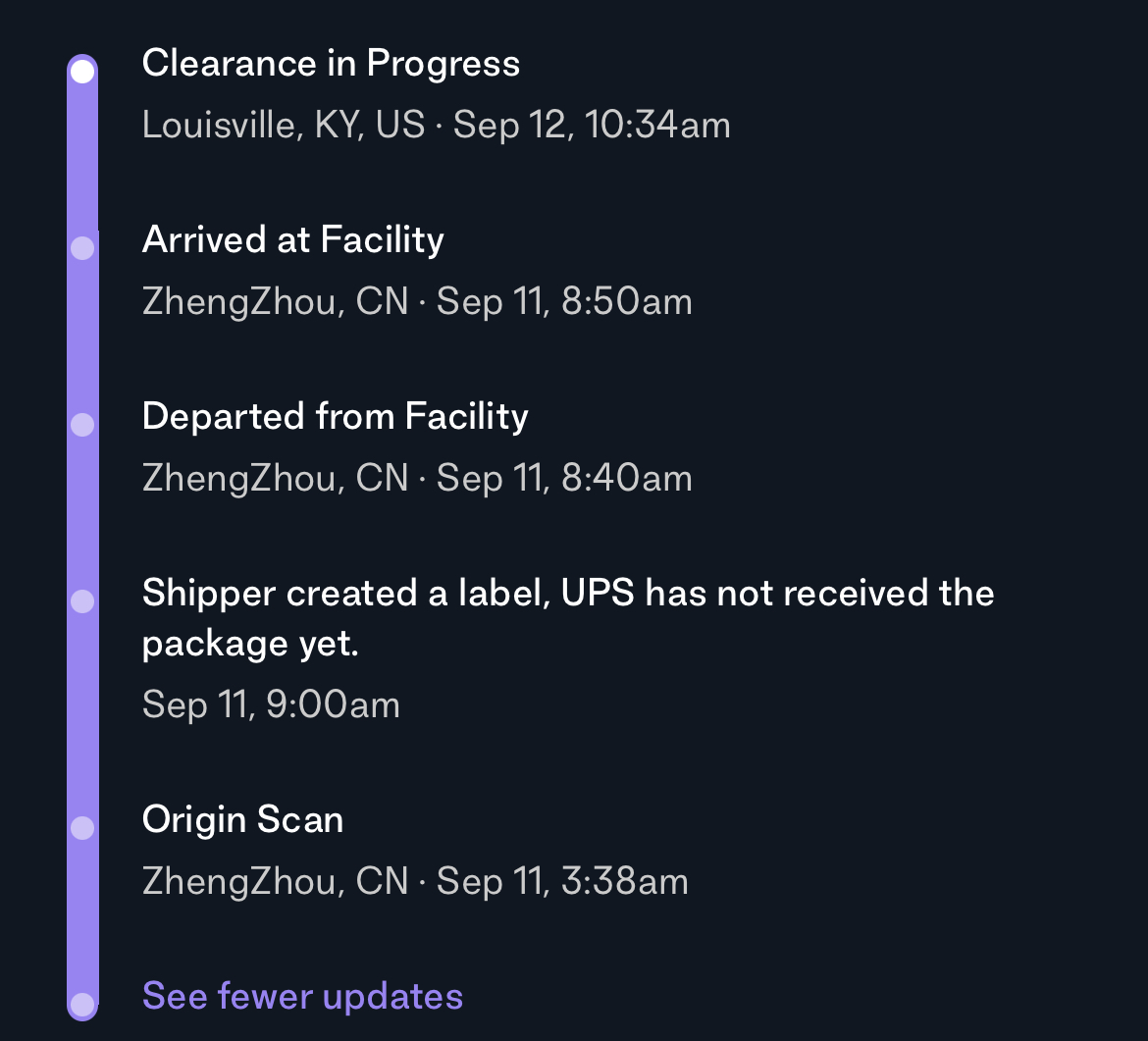Click the Louisville, KY, US location text
The height and width of the screenshot is (1041, 1148).
[283, 125]
